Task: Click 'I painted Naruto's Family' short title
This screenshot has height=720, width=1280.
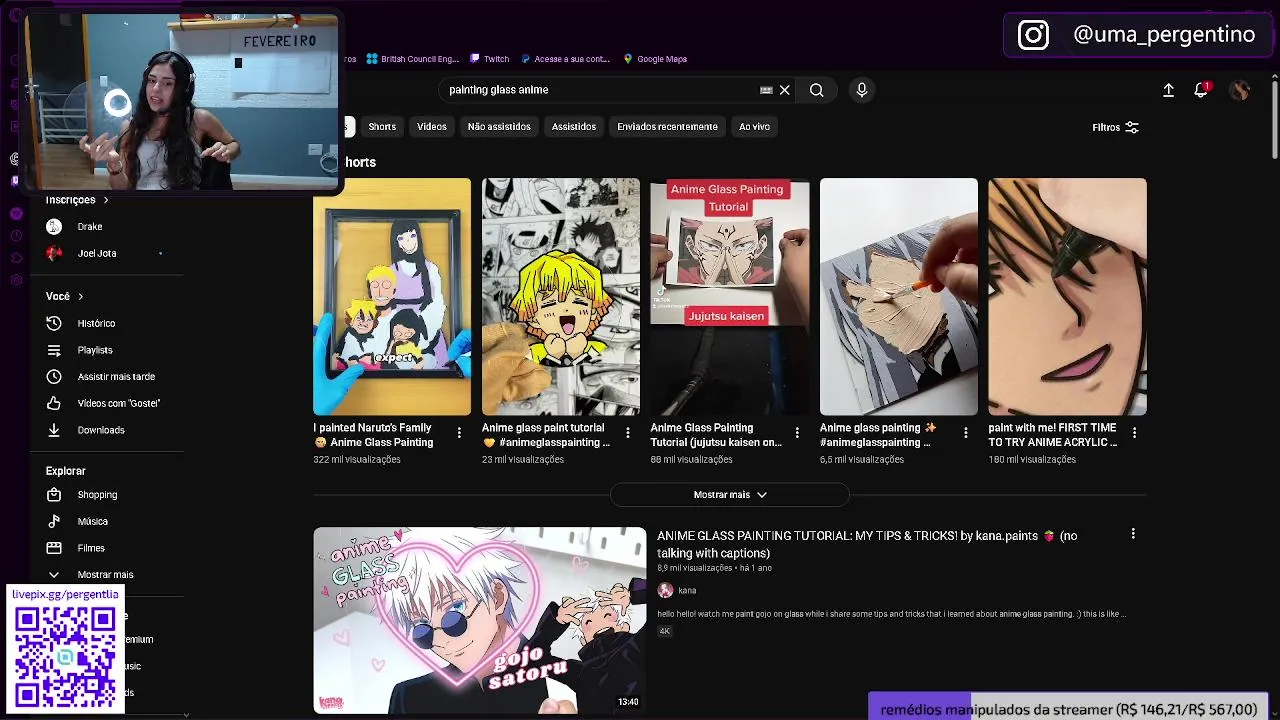Action: [x=373, y=435]
